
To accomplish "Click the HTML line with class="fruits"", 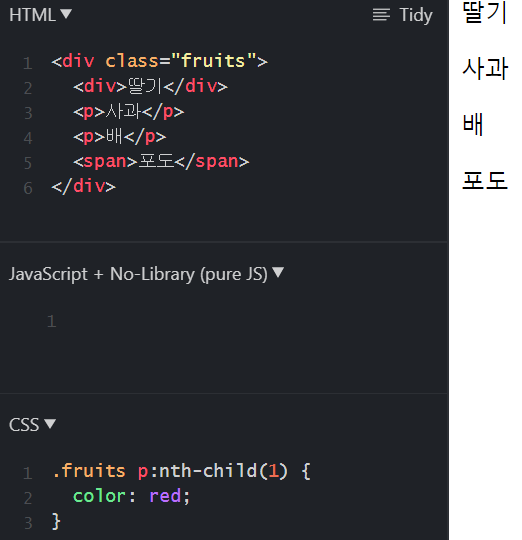I will coord(159,61).
